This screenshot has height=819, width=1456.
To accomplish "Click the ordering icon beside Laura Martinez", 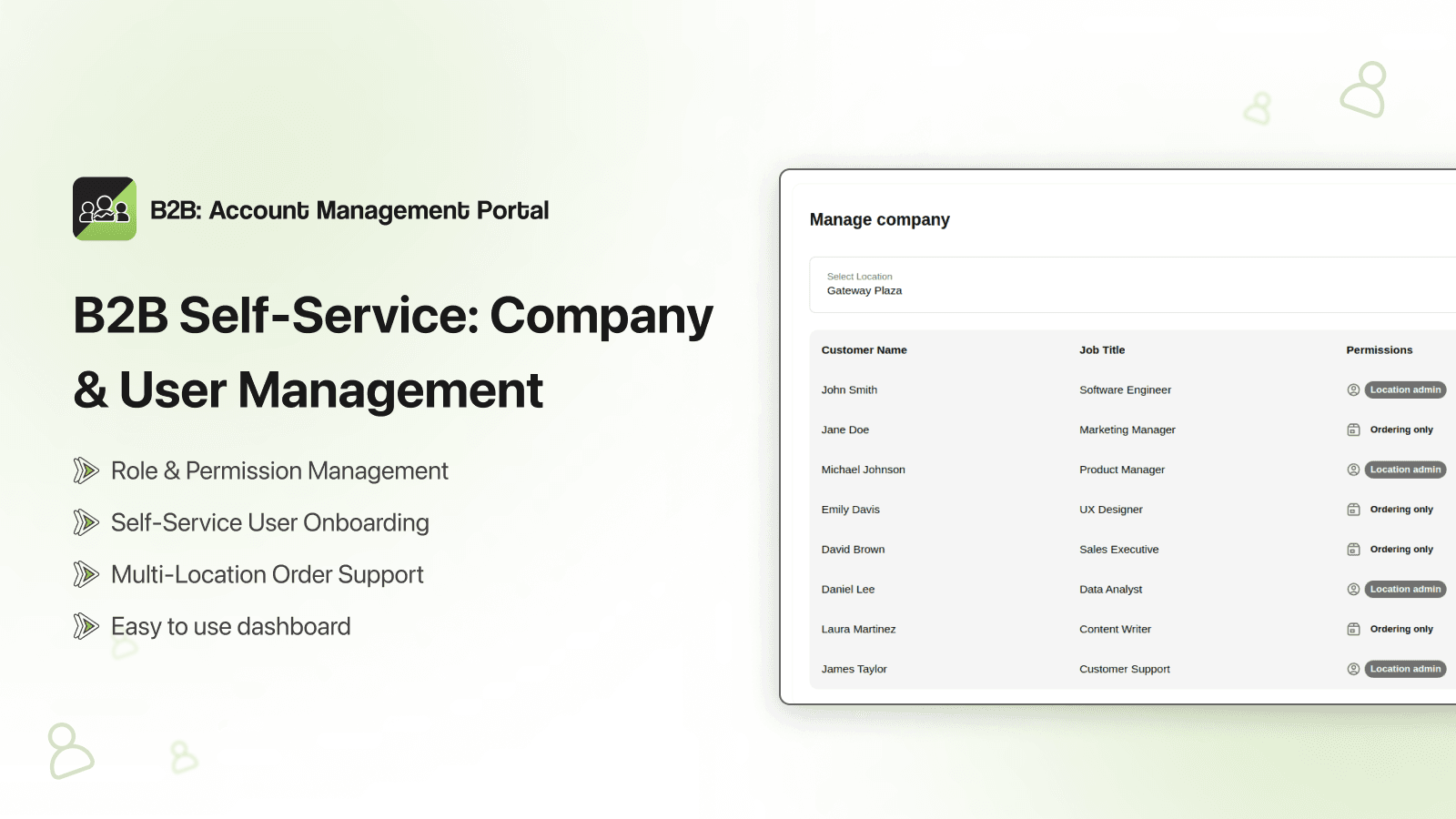I will pyautogui.click(x=1353, y=629).
